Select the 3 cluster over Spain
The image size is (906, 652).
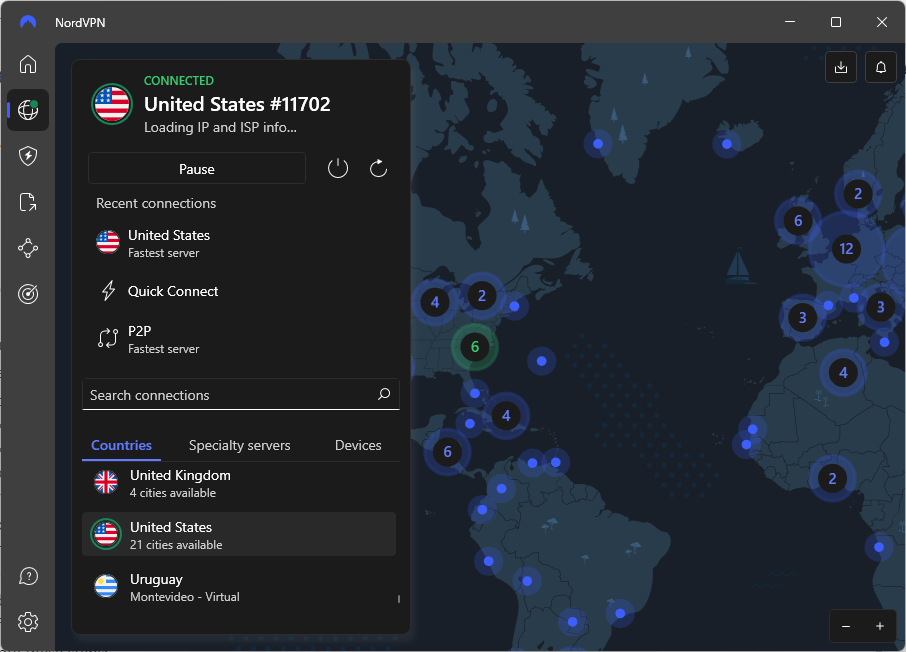[x=802, y=317]
